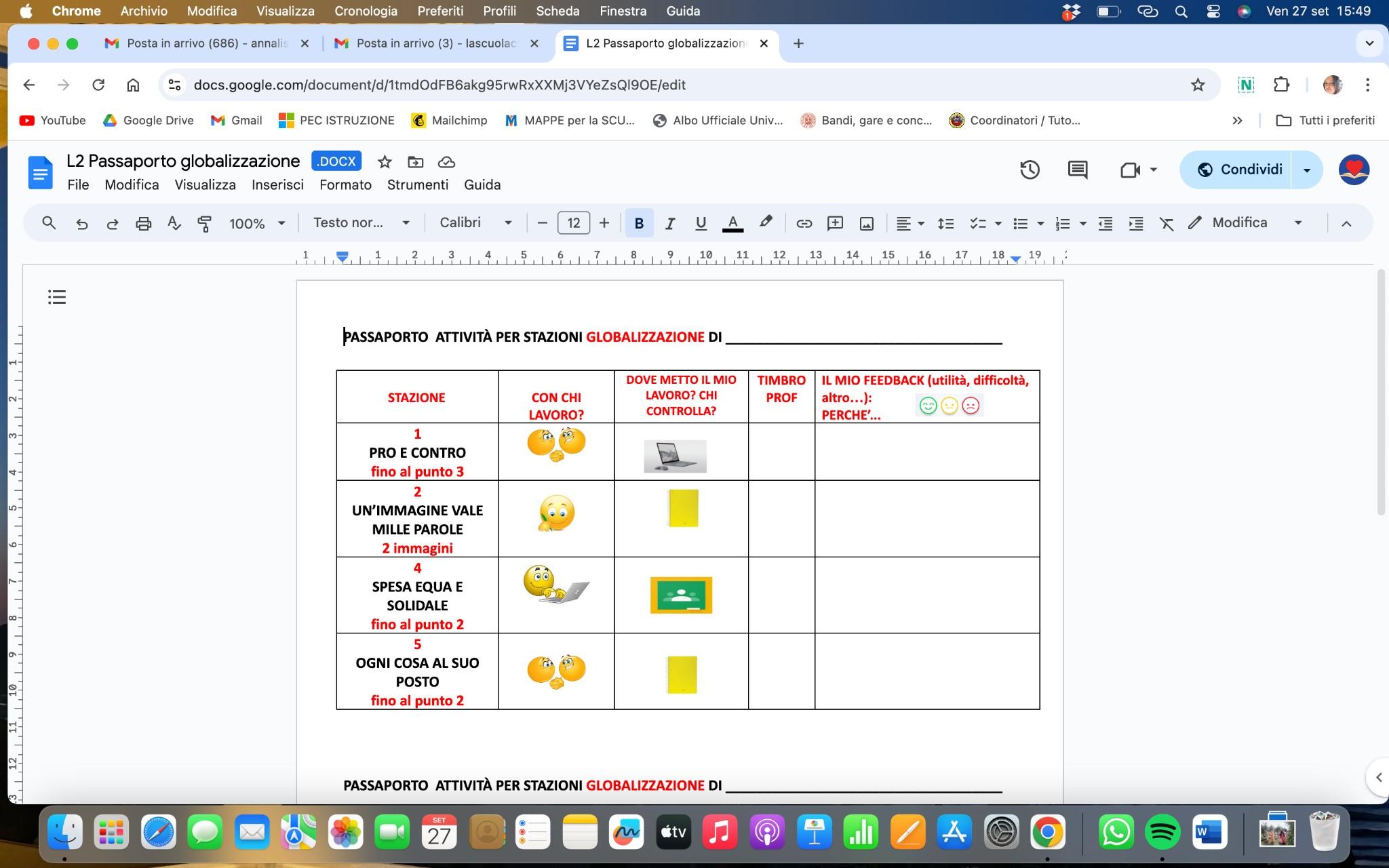Open the Inserisci menu

tap(277, 184)
